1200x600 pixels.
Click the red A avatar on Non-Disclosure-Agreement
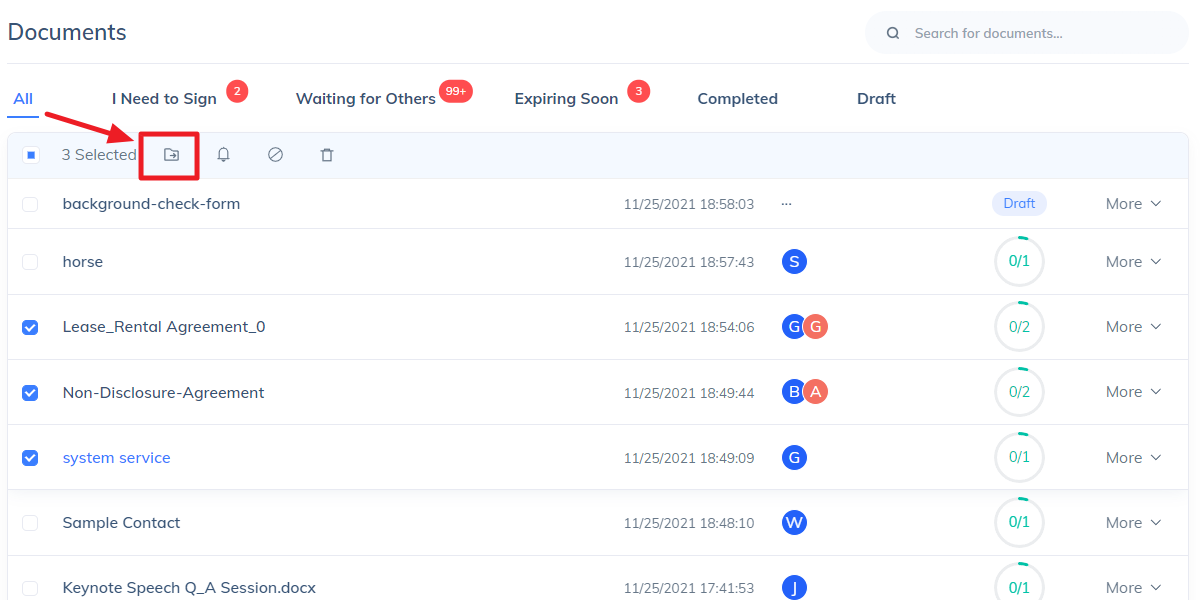[816, 392]
